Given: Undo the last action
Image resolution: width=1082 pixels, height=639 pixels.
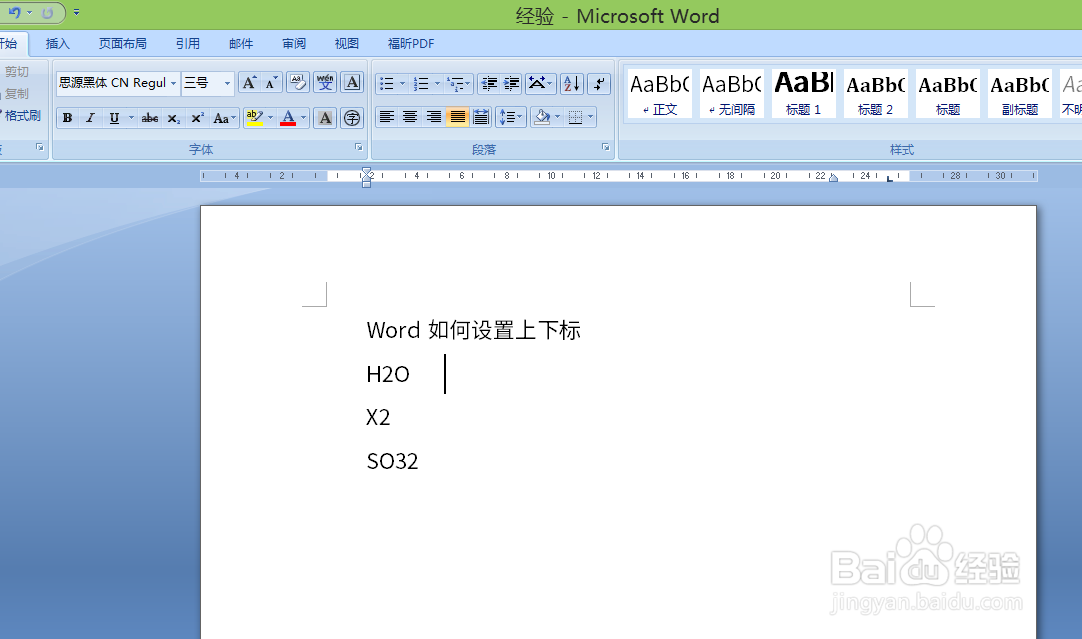Looking at the screenshot, I should pyautogui.click(x=14, y=12).
